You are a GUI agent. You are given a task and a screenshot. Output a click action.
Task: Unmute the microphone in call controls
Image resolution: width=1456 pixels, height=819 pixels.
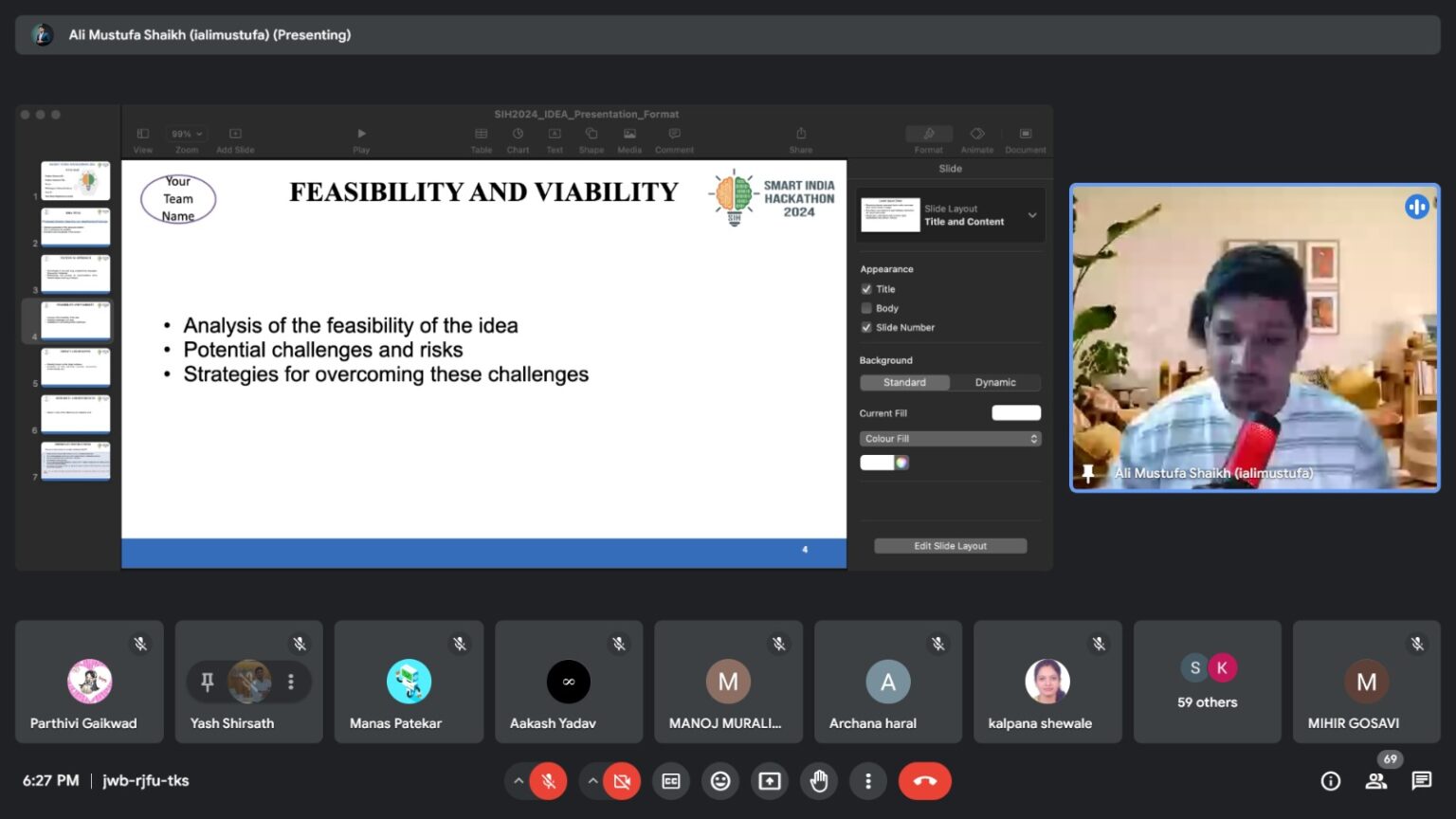548,781
